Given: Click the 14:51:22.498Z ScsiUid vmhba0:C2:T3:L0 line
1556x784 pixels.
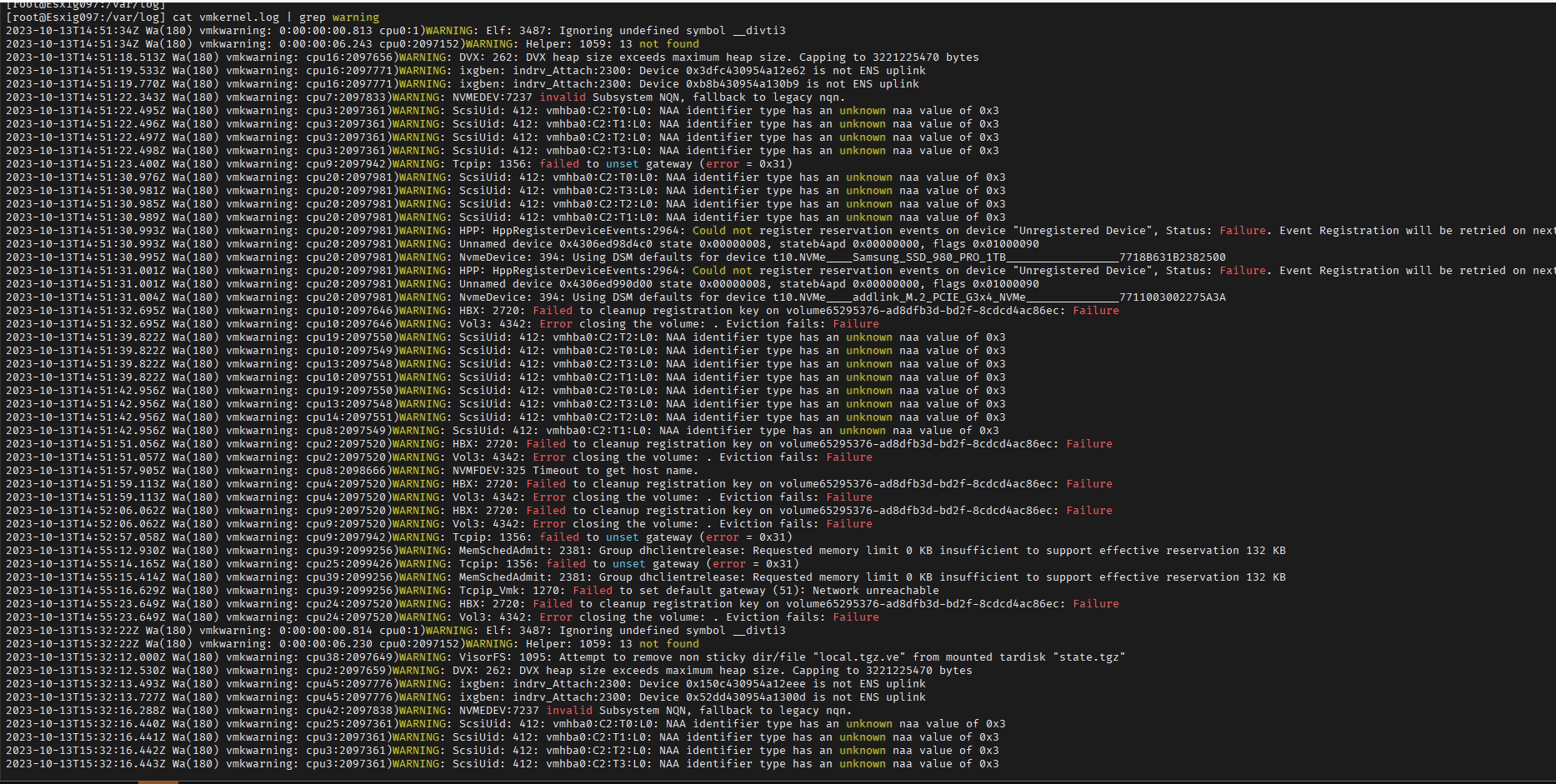Looking at the screenshot, I should [503, 151].
